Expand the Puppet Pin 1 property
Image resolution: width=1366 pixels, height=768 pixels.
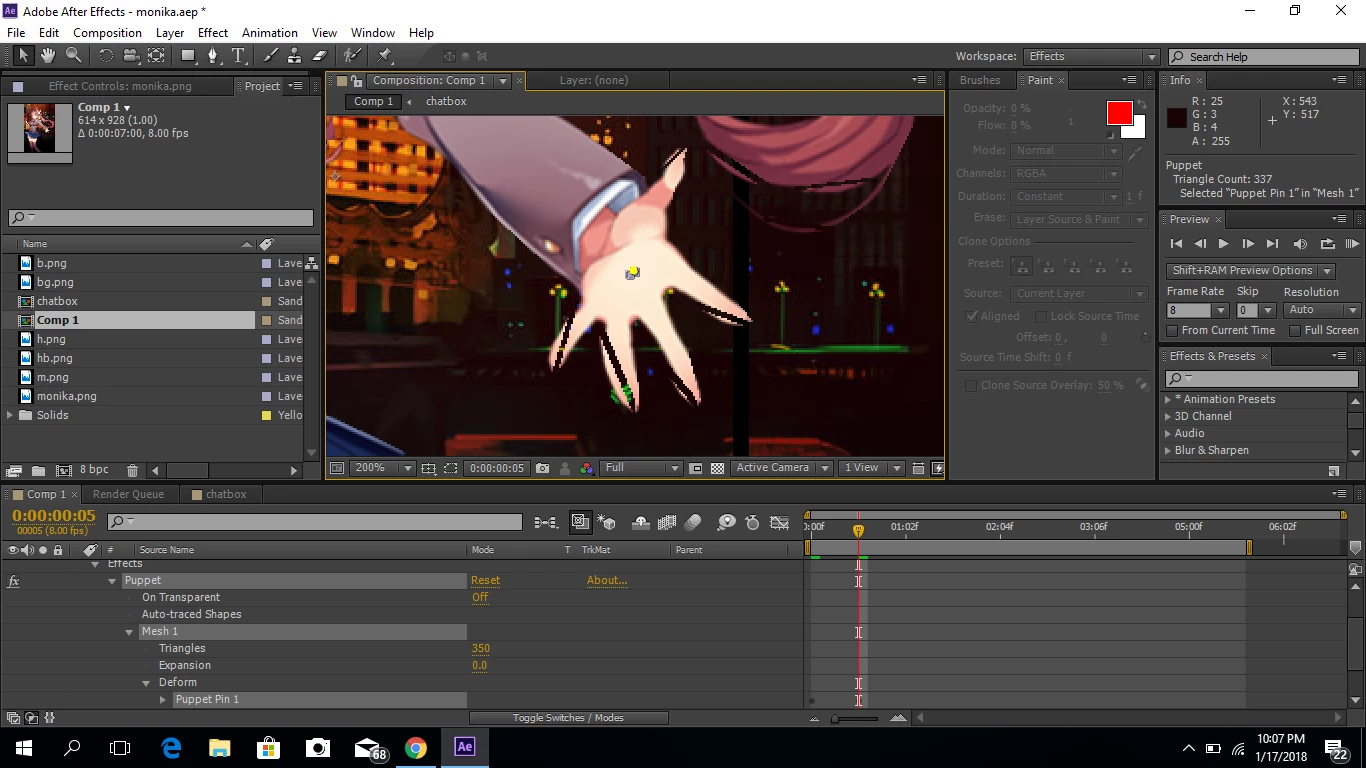click(163, 700)
